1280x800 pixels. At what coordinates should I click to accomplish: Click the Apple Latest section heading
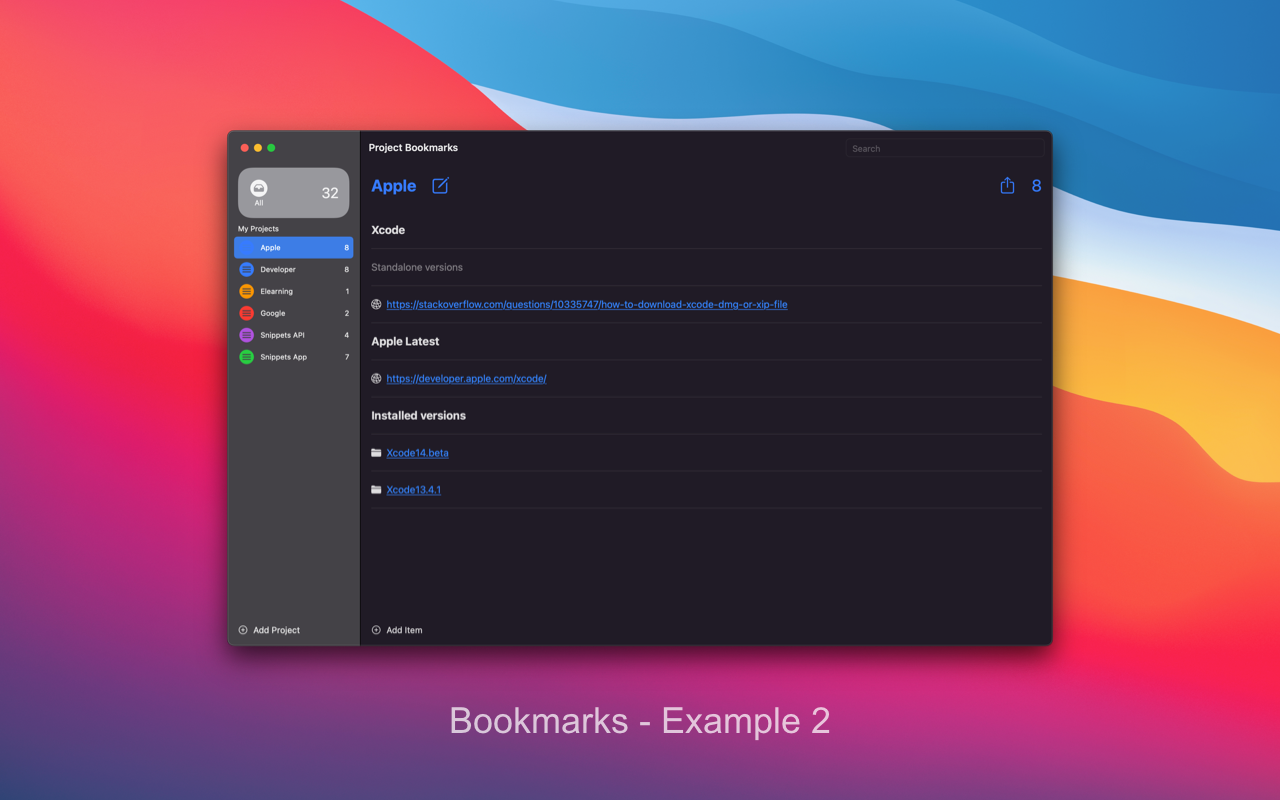pyautogui.click(x=405, y=341)
